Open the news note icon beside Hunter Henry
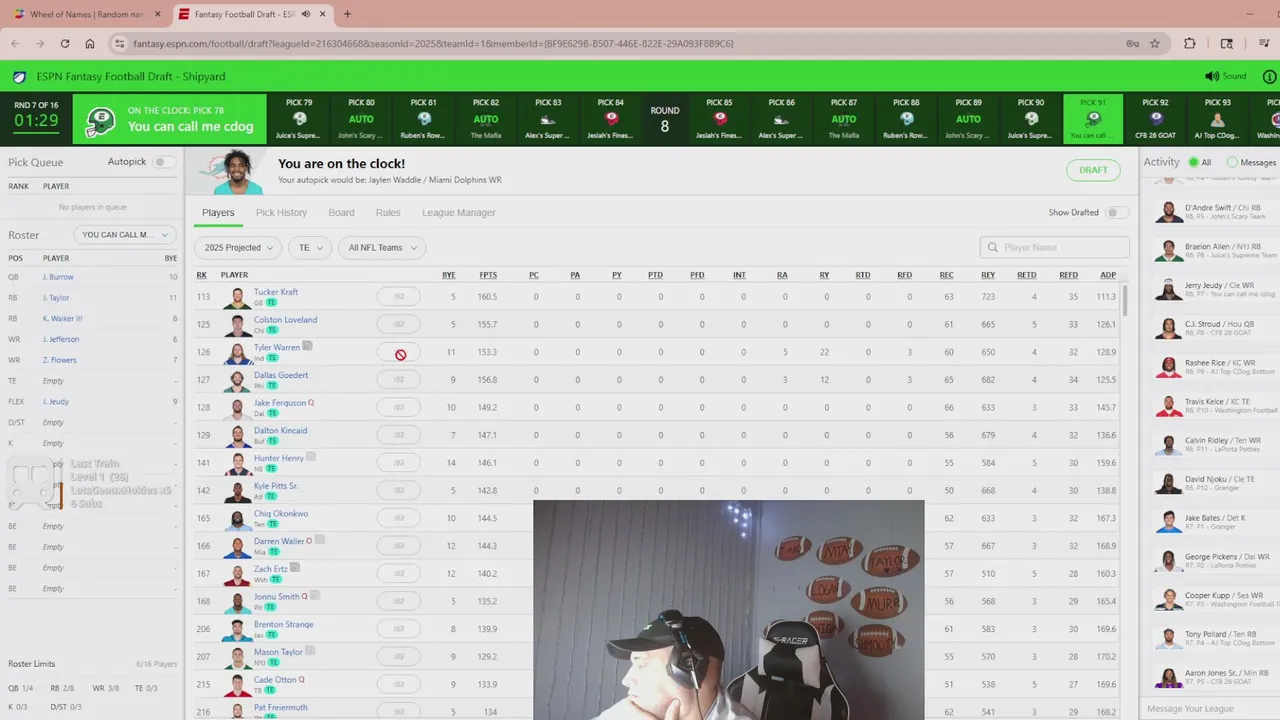 click(311, 457)
